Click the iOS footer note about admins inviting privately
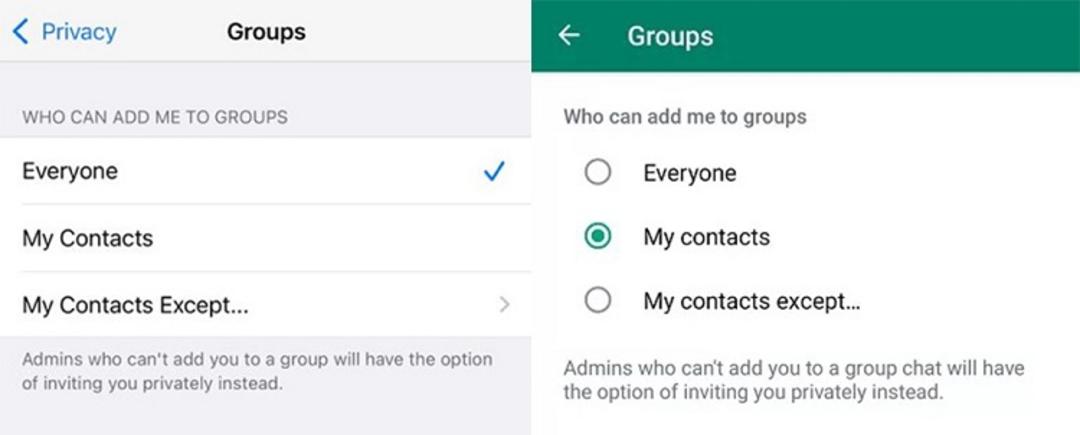 pos(257,372)
